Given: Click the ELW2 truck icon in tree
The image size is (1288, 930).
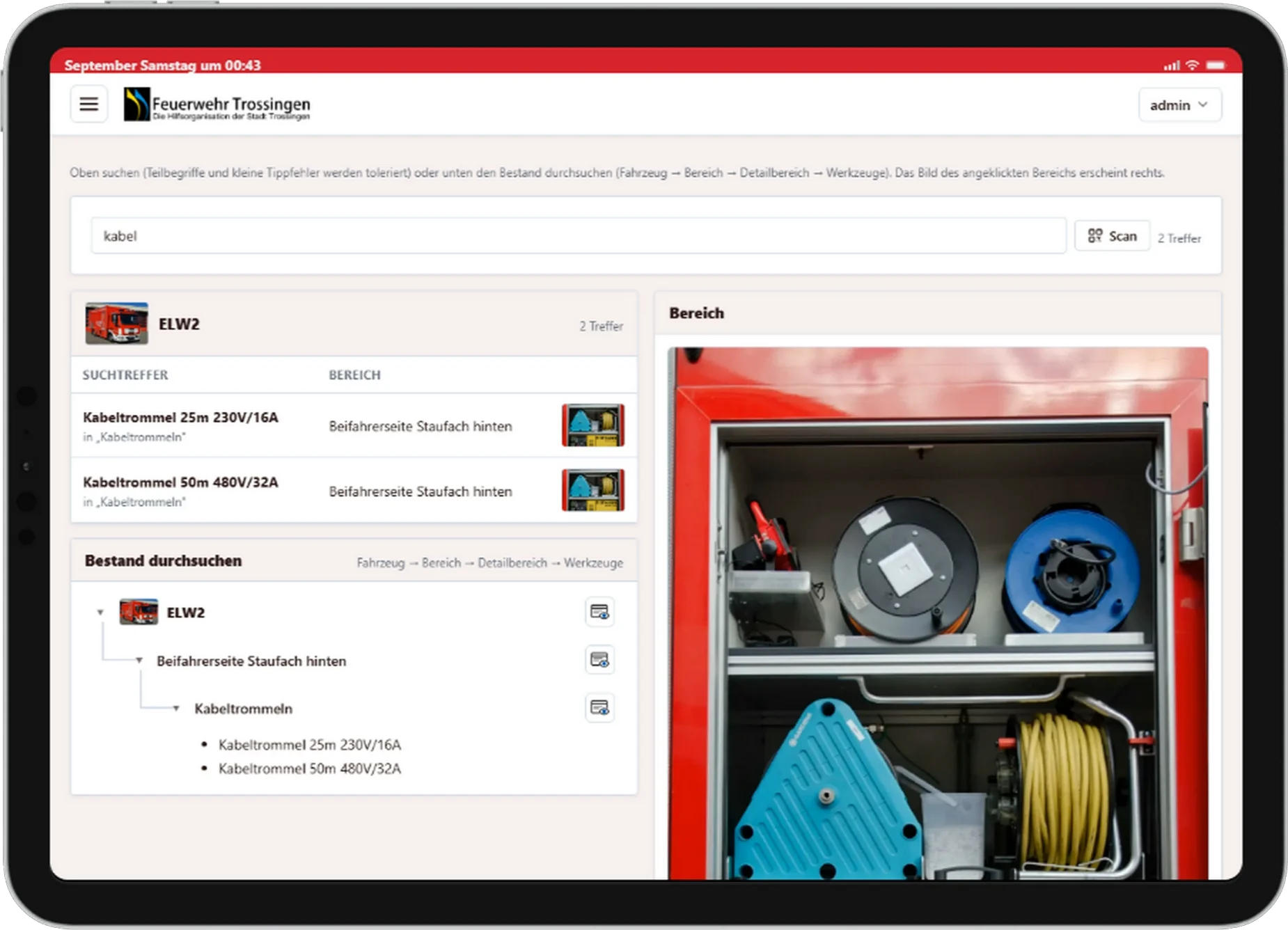Looking at the screenshot, I should tap(139, 612).
